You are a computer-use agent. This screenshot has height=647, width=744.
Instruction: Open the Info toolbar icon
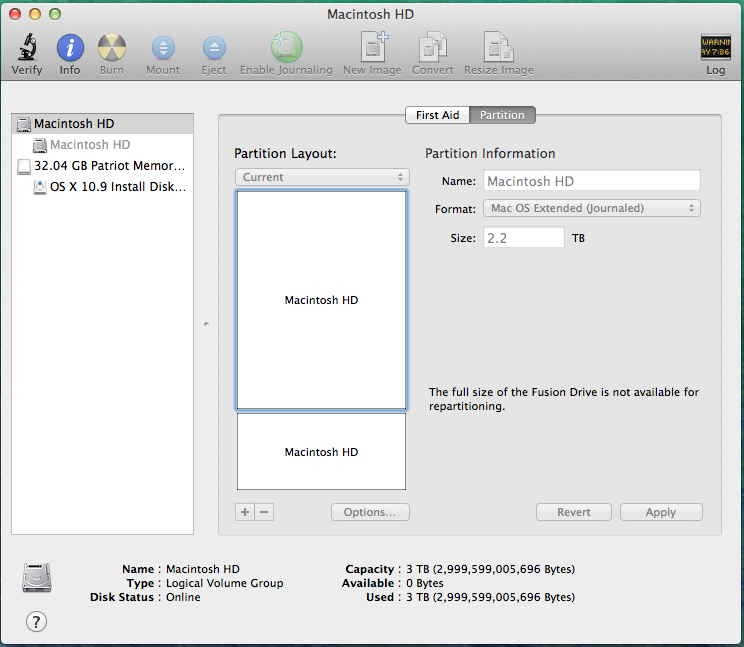70,48
